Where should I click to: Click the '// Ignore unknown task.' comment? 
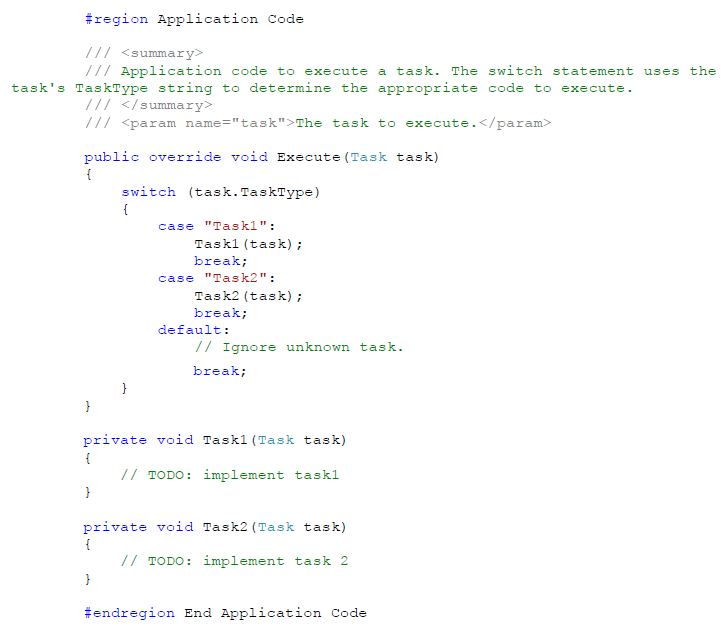pyautogui.click(x=299, y=347)
